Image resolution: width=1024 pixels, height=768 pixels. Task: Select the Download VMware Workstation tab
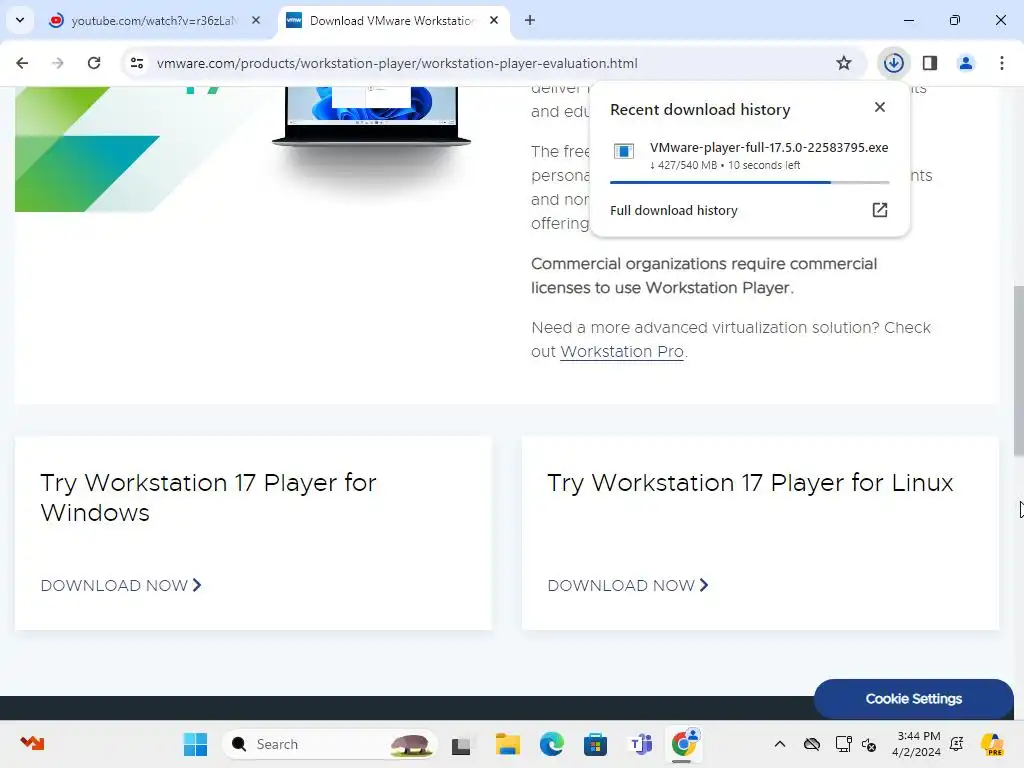[392, 20]
